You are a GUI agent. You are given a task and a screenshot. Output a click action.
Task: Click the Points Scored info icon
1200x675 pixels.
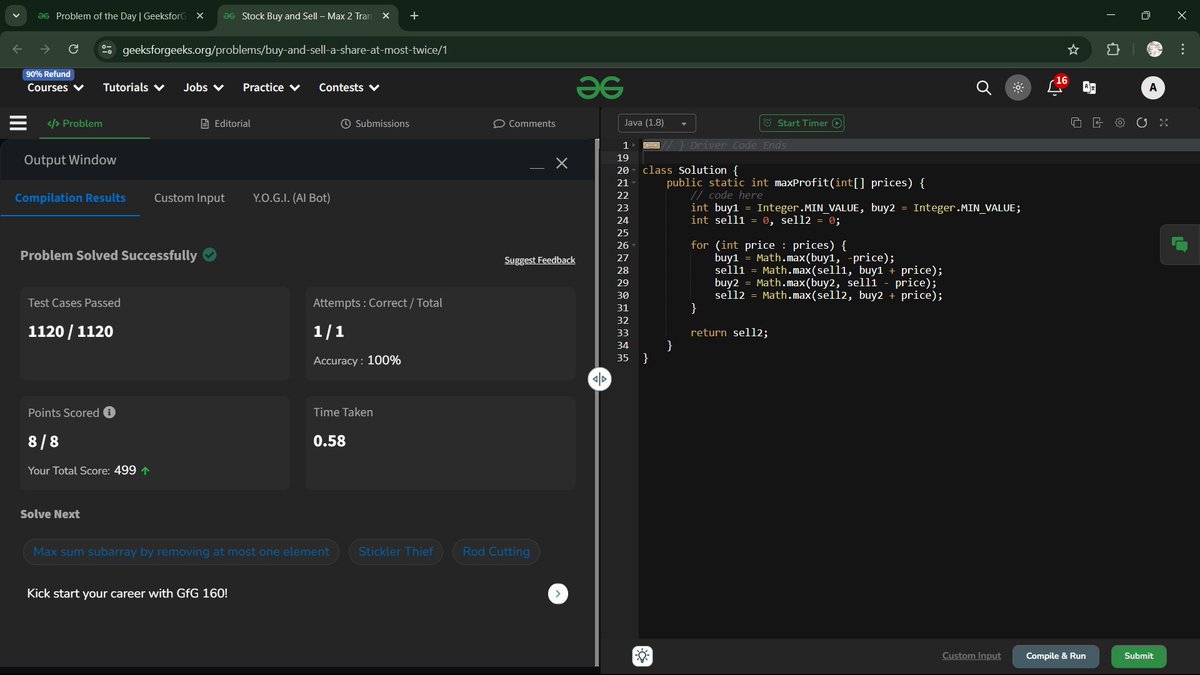point(109,412)
